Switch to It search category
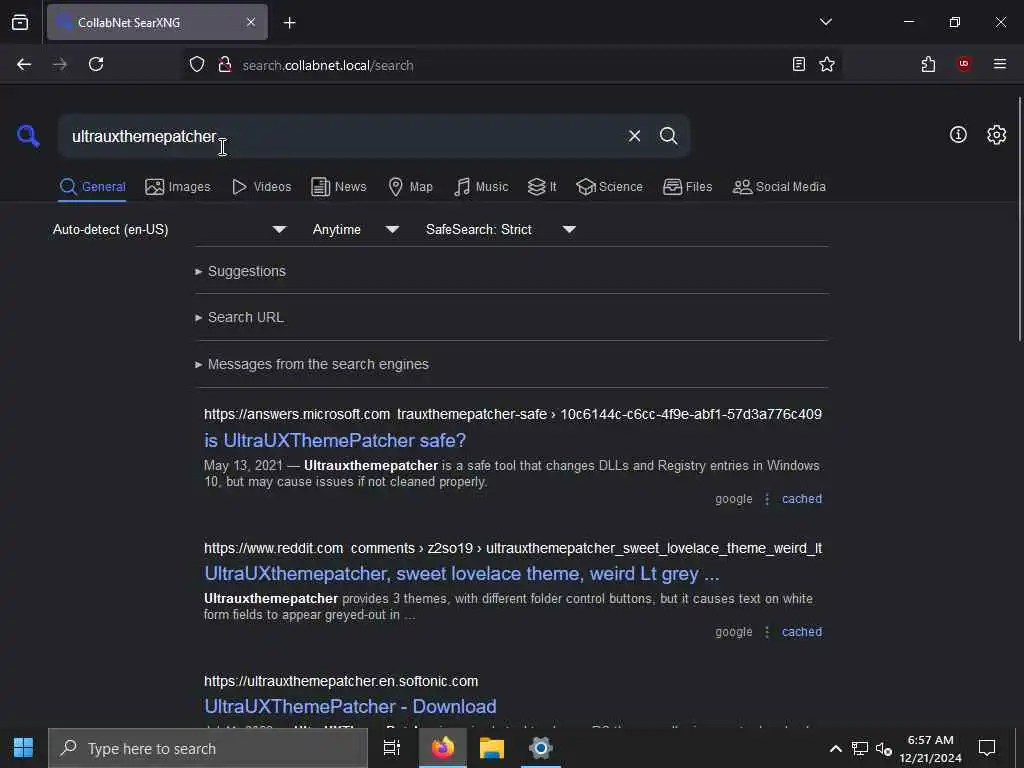Viewport: 1024px width, 768px height. coord(542,187)
